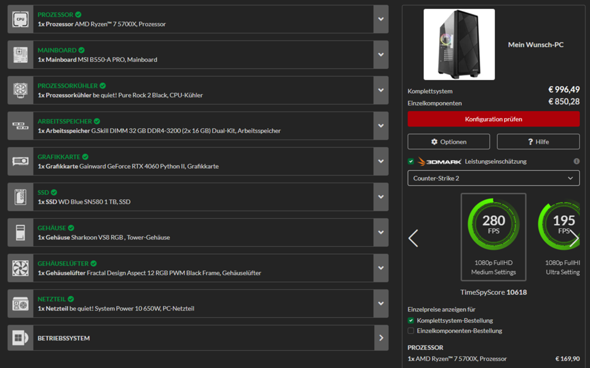Screen dimensions: 590x368
Task: Click the Prozessorkühler fan icon
Action: (x=20, y=90)
